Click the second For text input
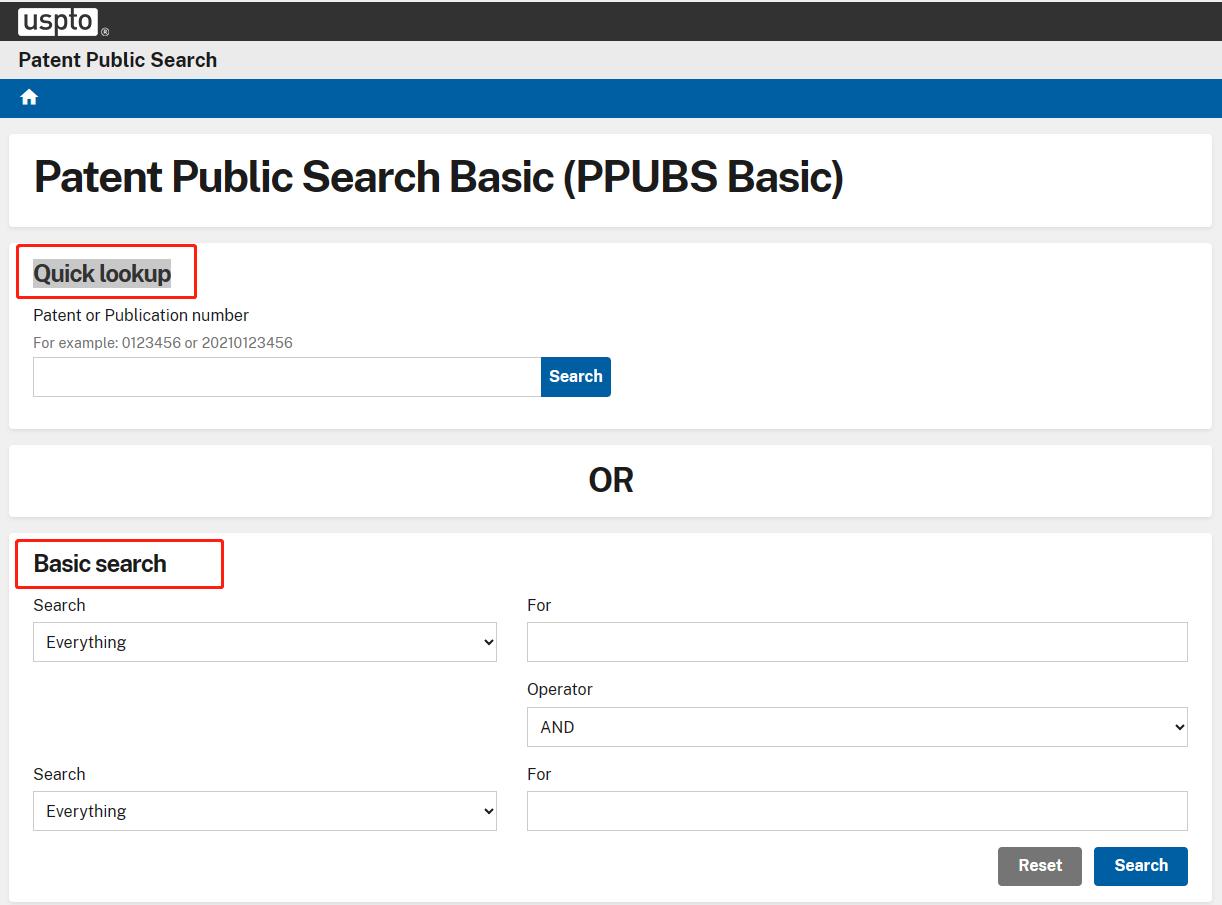Image resolution: width=1222 pixels, height=905 pixels. click(857, 811)
